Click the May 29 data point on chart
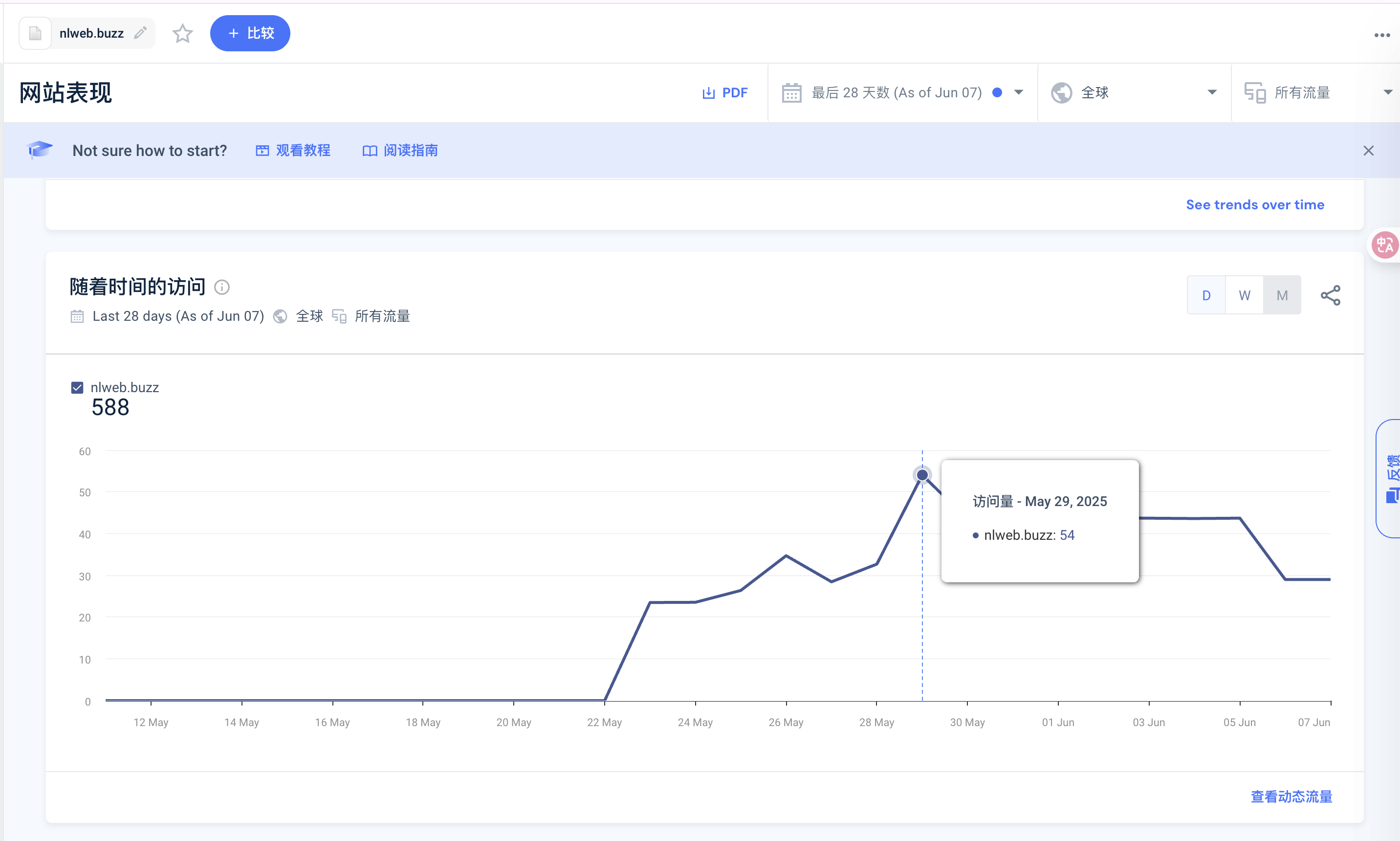The width and height of the screenshot is (1400, 841). (x=922, y=475)
